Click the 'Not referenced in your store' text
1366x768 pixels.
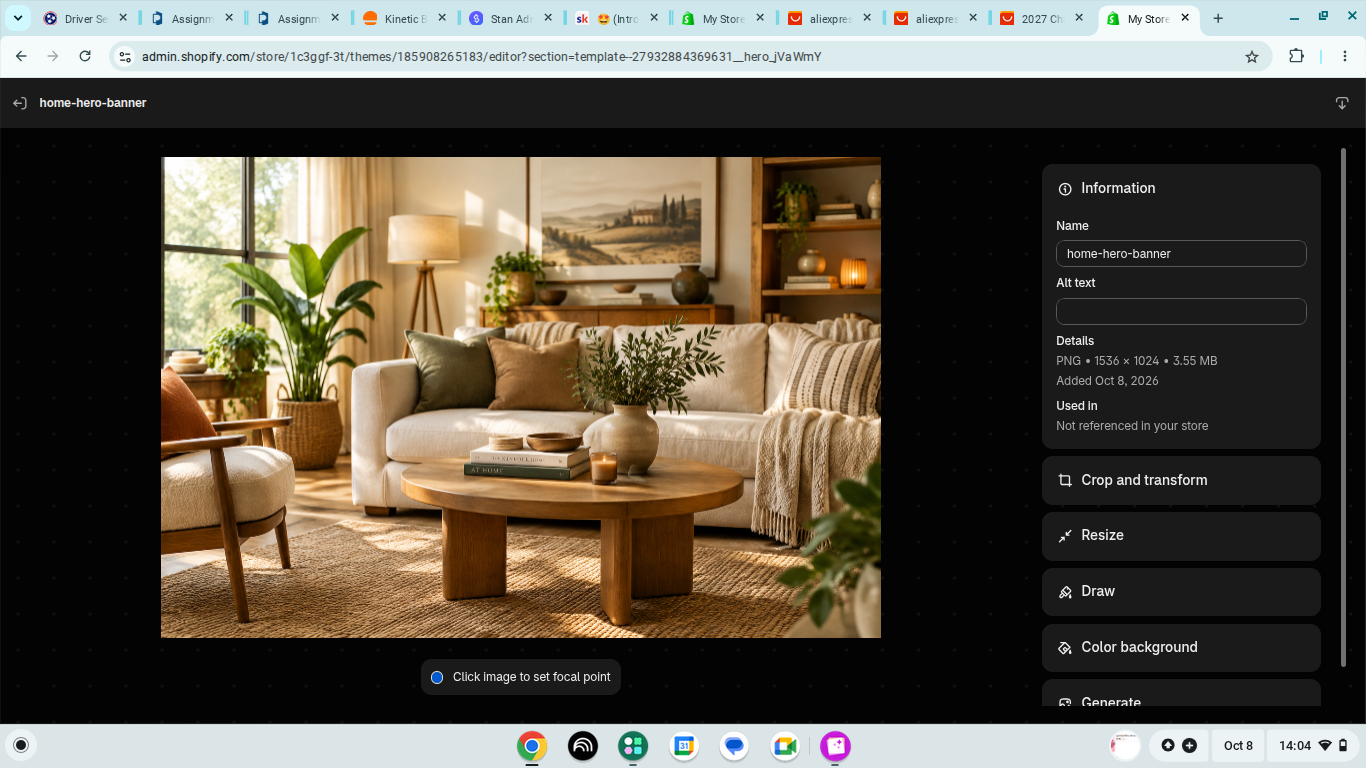[1132, 426]
